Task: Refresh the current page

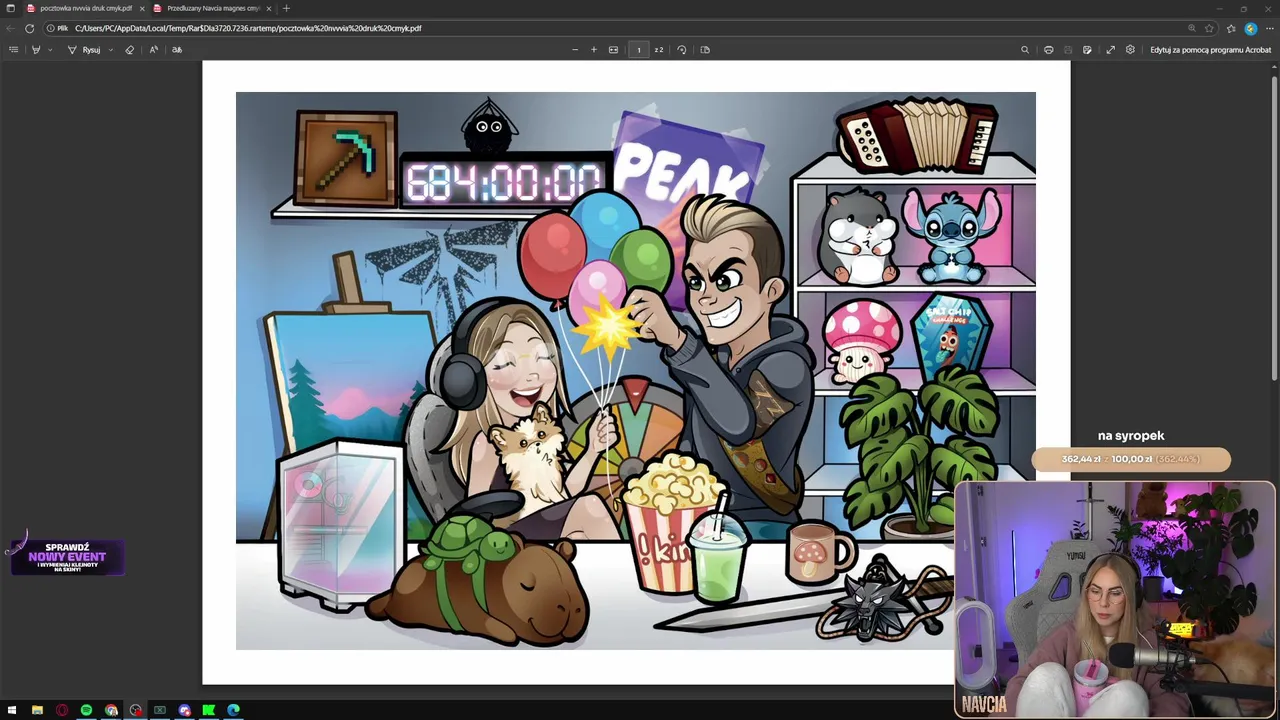Action: click(x=29, y=28)
